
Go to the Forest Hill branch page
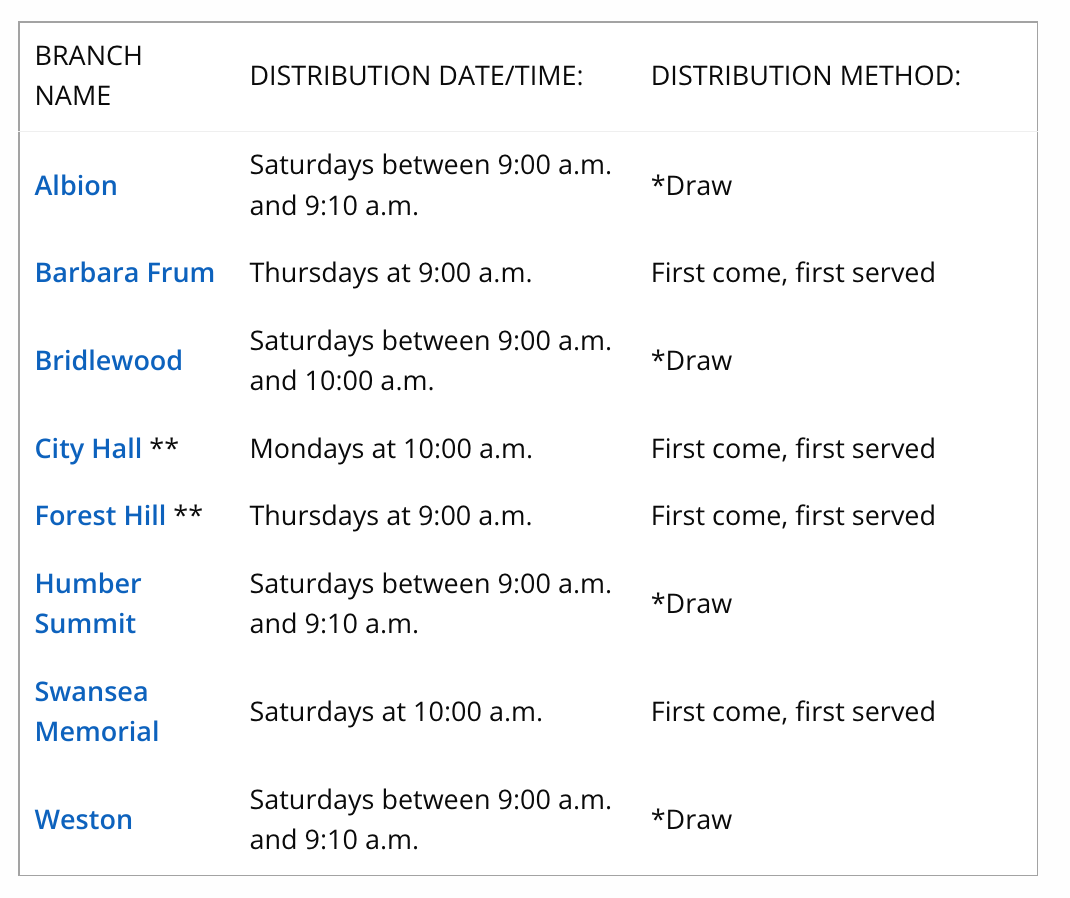[x=100, y=516]
